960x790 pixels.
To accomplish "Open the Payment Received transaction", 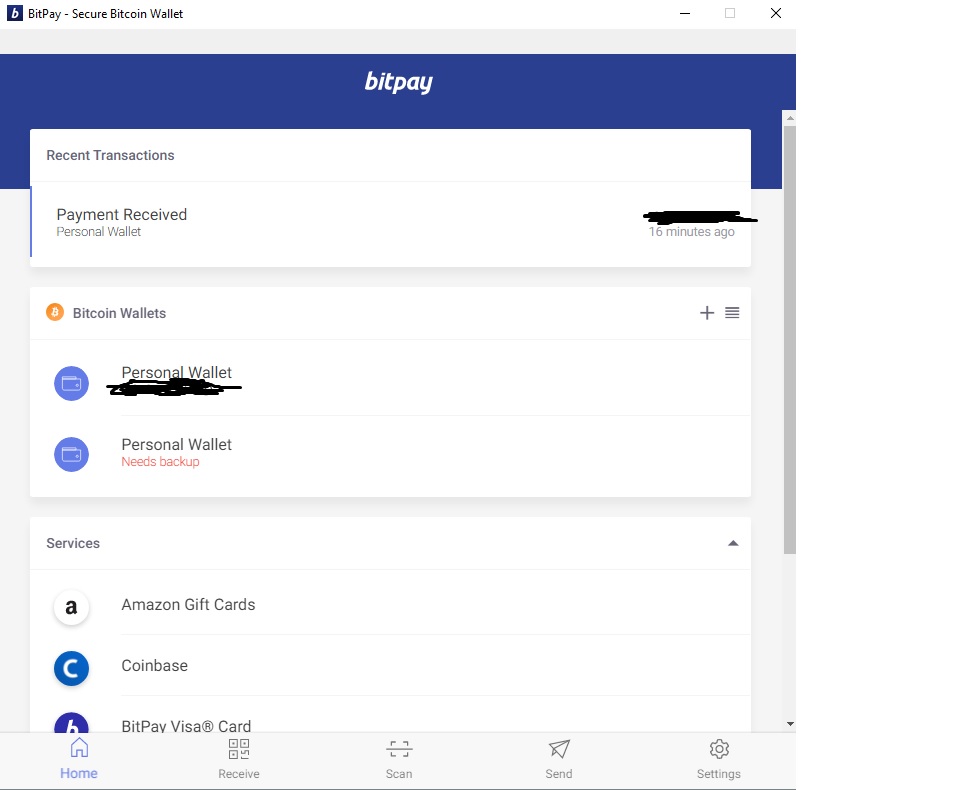I will [391, 224].
